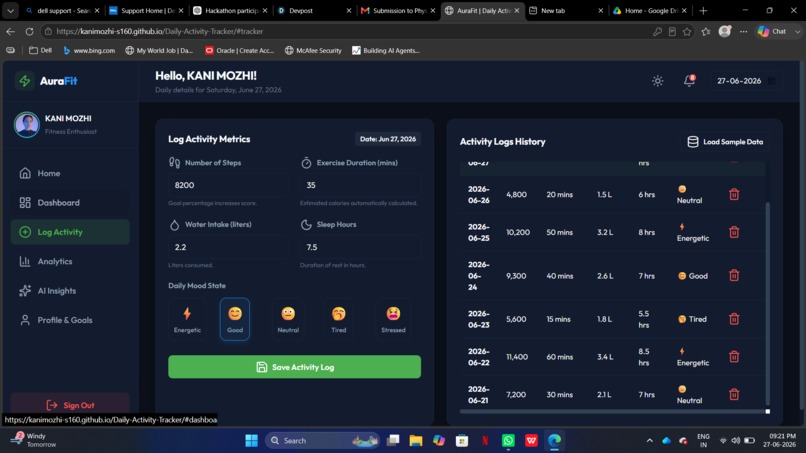The height and width of the screenshot is (453, 806).
Task: Click the 10,200 steps value
Action: pos(518,232)
